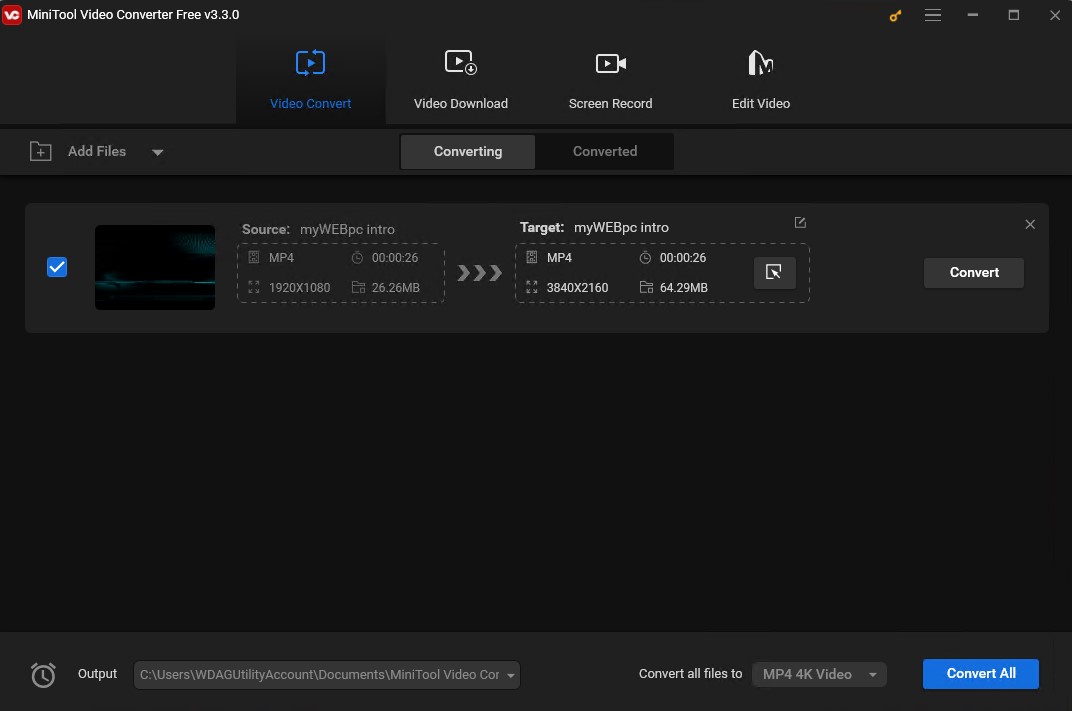Open the MP4 4K Video format dropdown

[819, 674]
